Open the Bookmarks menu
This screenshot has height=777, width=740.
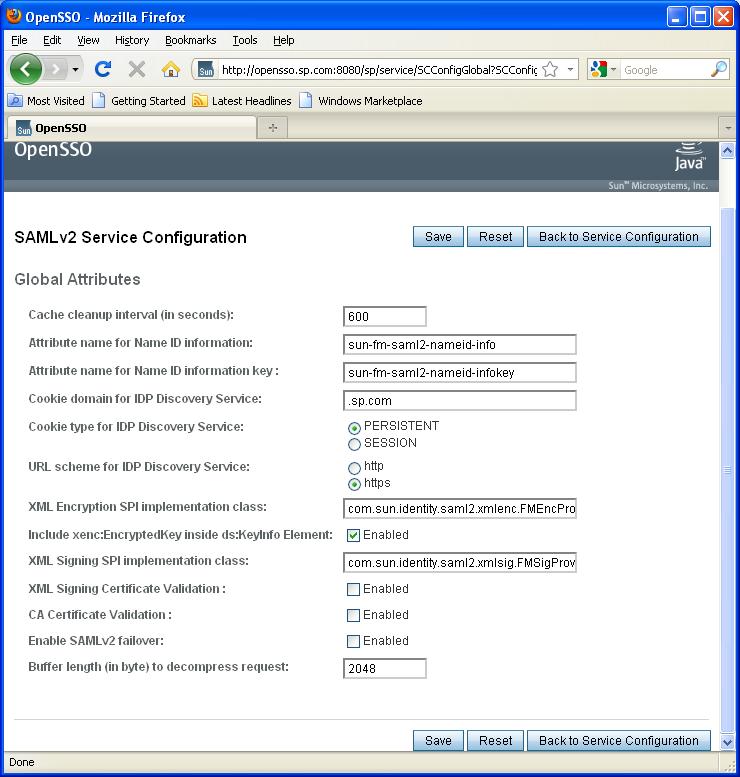coord(191,40)
